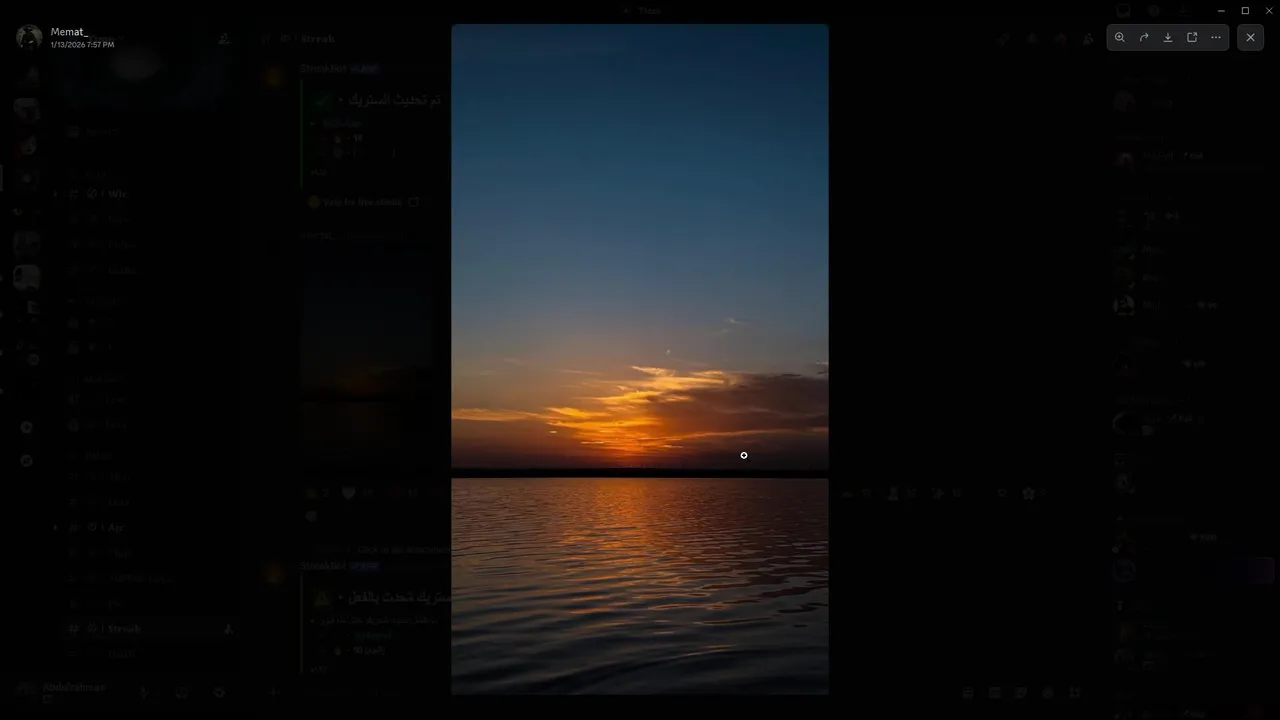Zoom in using the magnifier icon
Viewport: 1280px width, 720px height.
[x=1120, y=37]
